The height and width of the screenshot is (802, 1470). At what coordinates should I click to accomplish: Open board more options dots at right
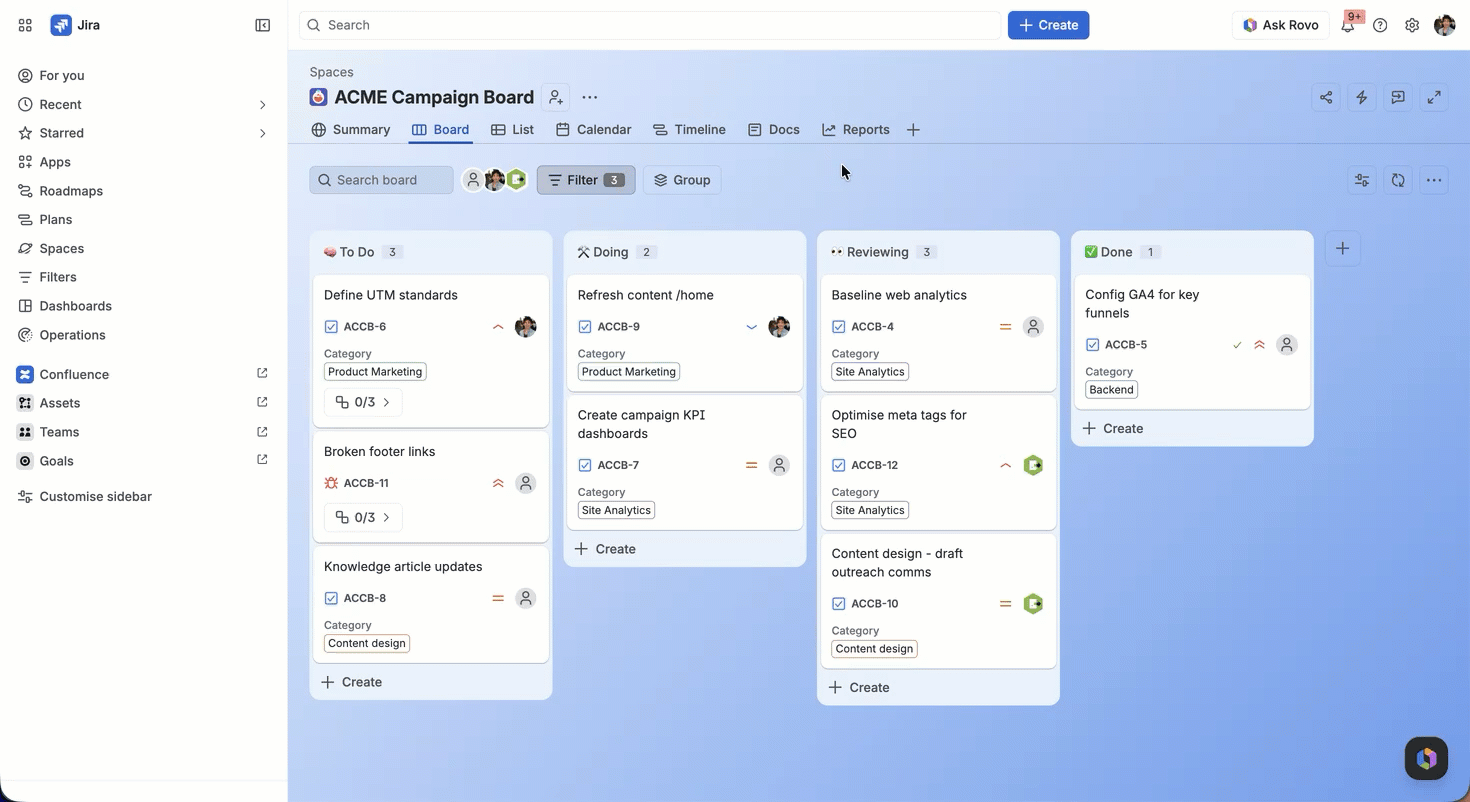point(1434,180)
